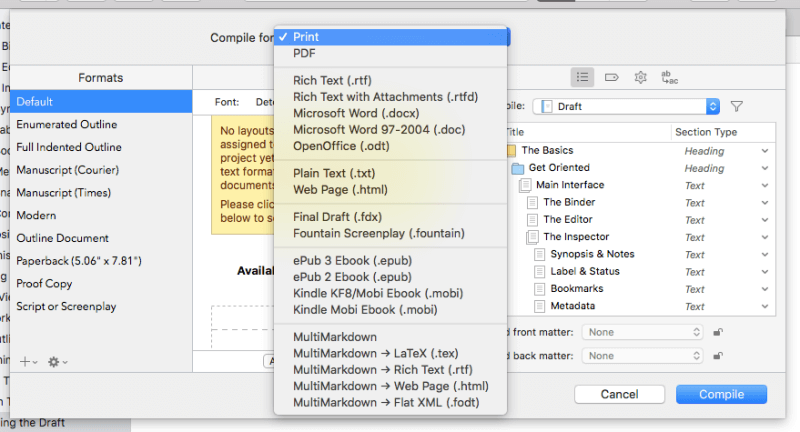The width and height of the screenshot is (800, 432).
Task: Click the Metadata document icon
Action: point(539,306)
